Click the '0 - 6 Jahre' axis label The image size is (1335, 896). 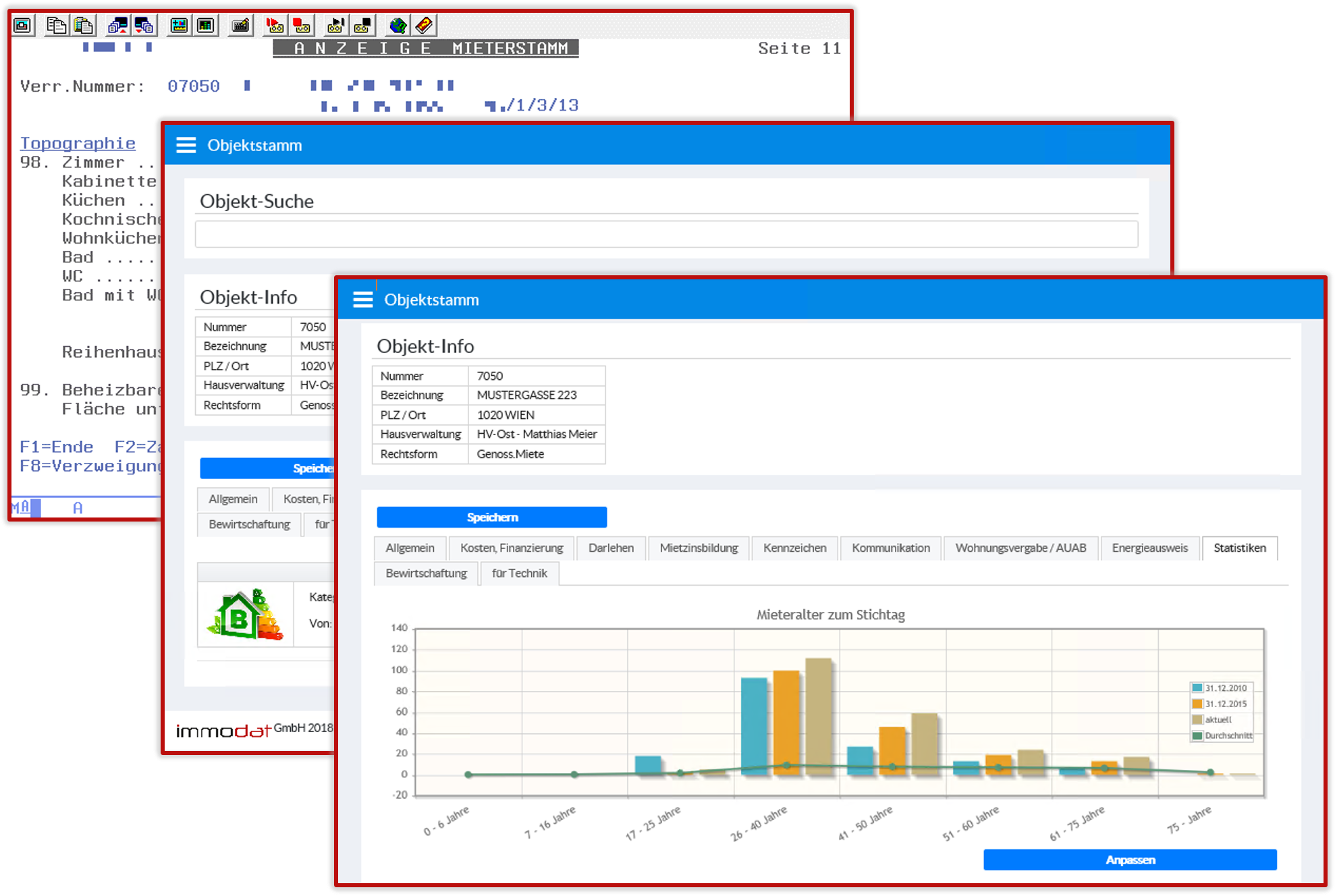click(446, 821)
